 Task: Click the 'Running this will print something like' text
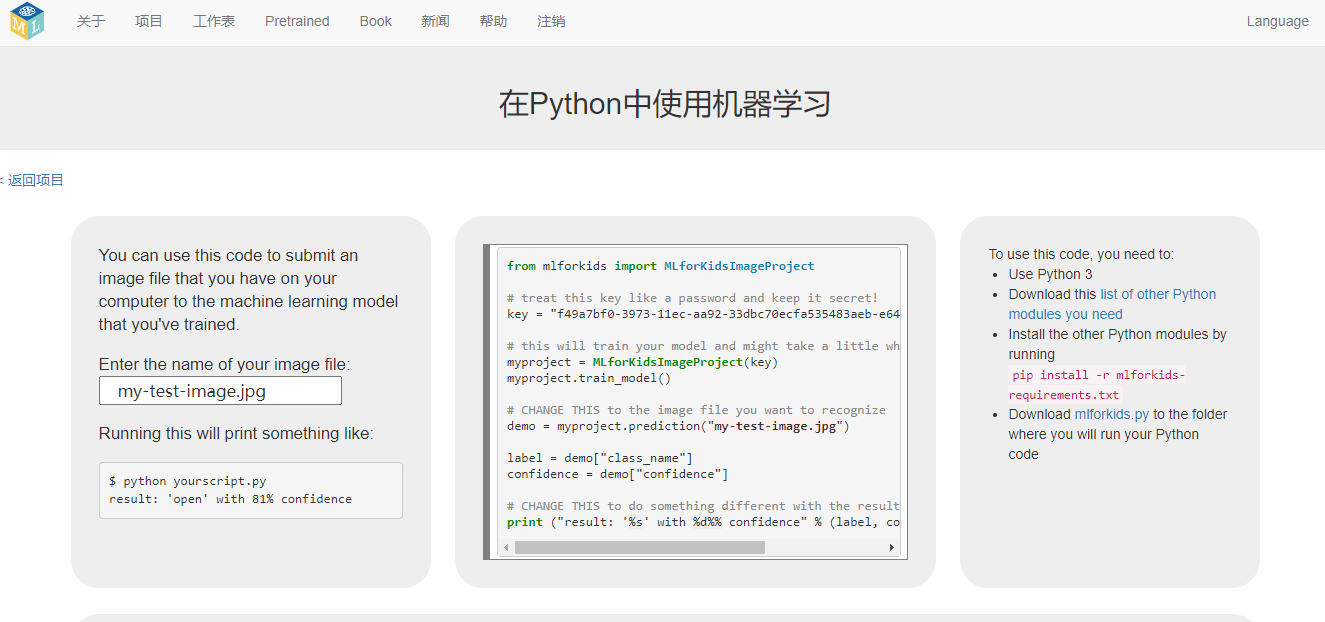[236, 433]
